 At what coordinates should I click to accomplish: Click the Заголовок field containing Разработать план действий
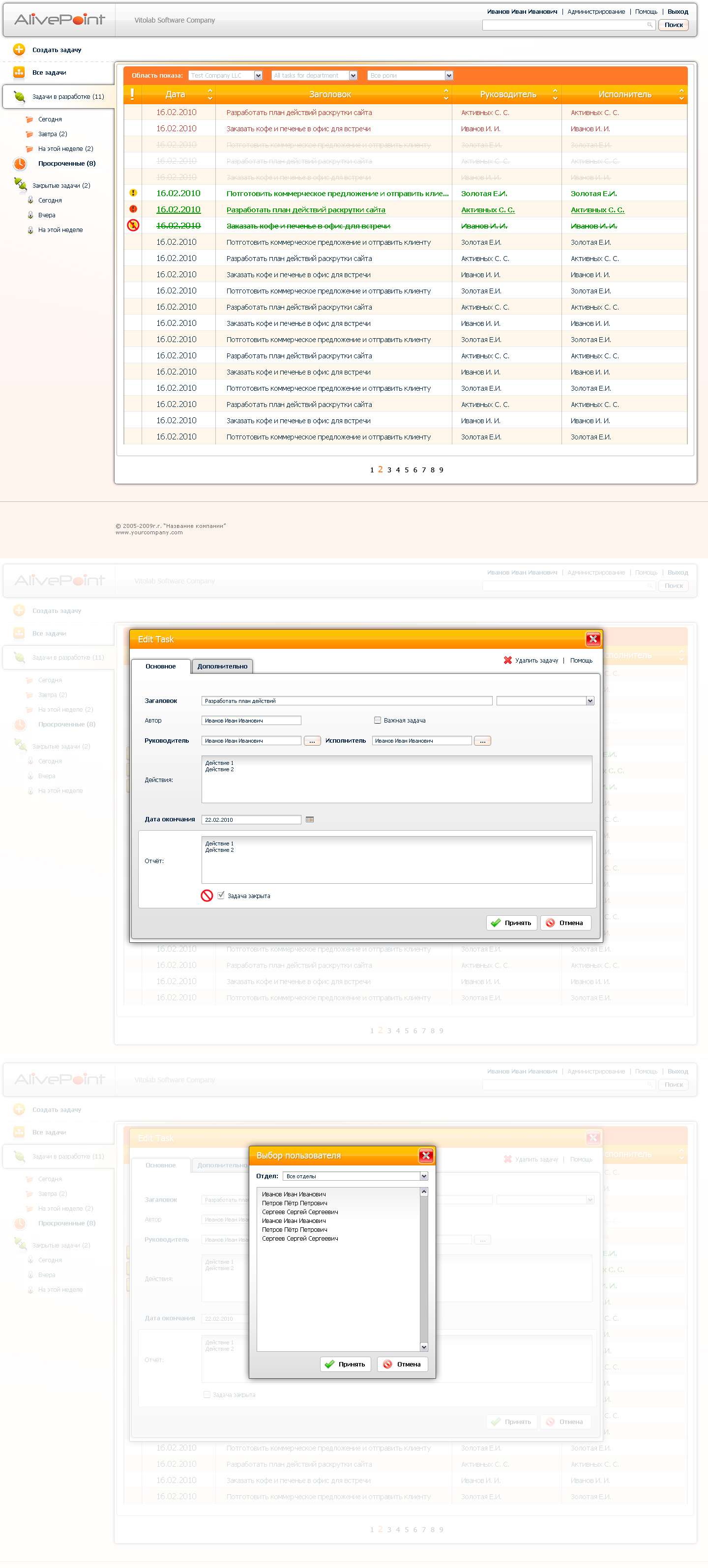pos(347,700)
